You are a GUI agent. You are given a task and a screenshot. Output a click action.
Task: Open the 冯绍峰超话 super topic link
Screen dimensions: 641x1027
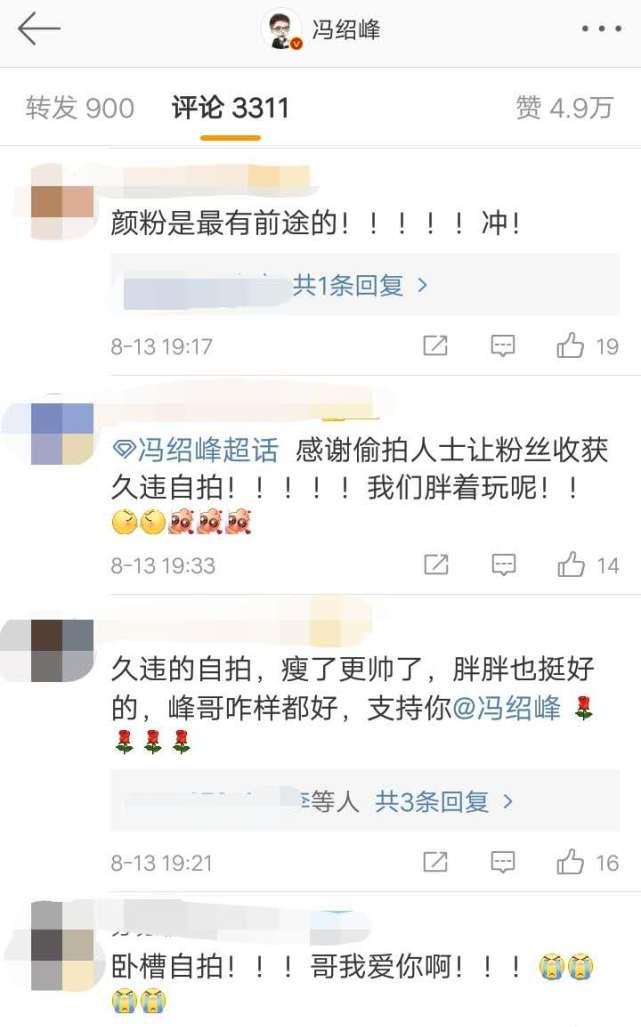click(196, 451)
